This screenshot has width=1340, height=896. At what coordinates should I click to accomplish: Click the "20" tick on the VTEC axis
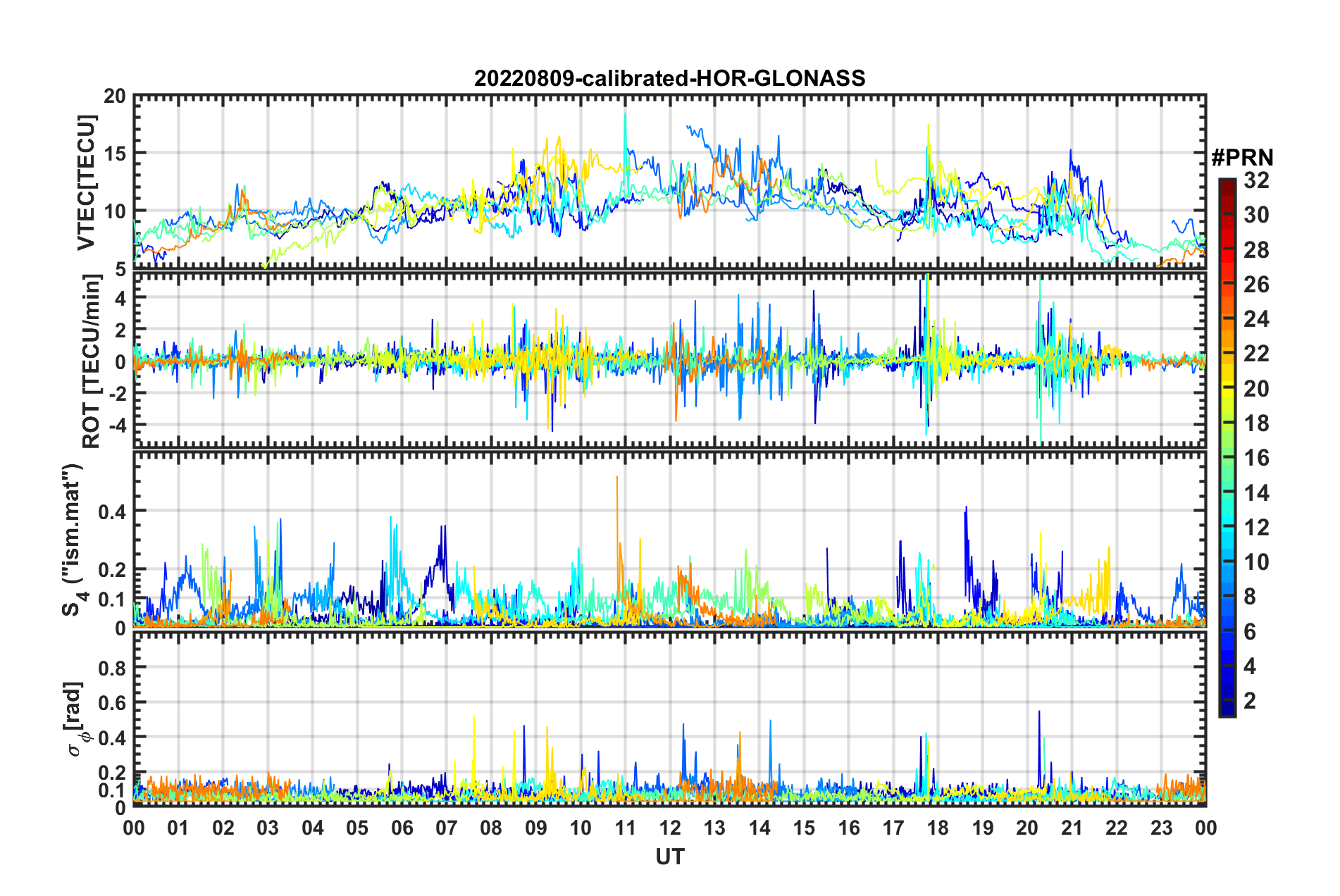coord(114,97)
